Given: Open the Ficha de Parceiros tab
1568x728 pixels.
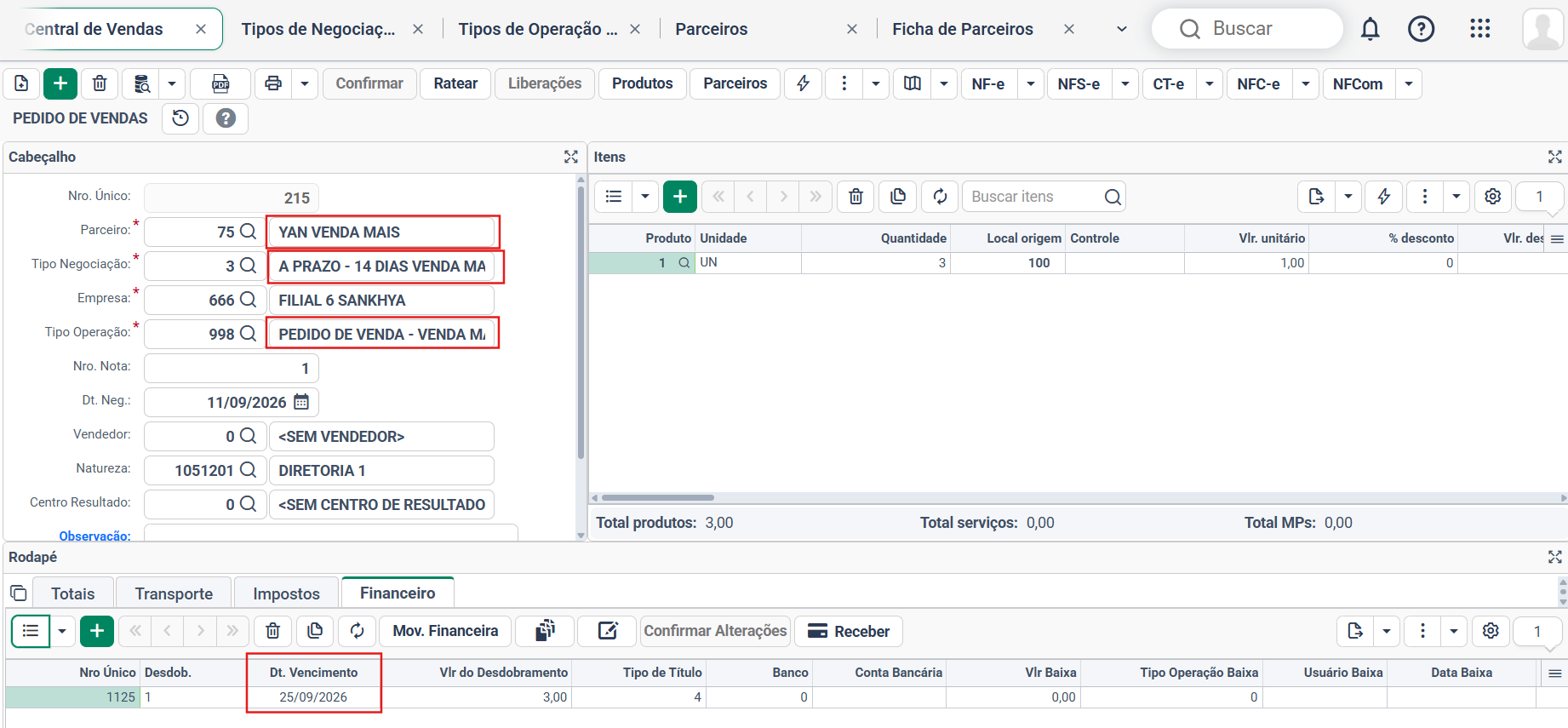Looking at the screenshot, I should point(963,29).
